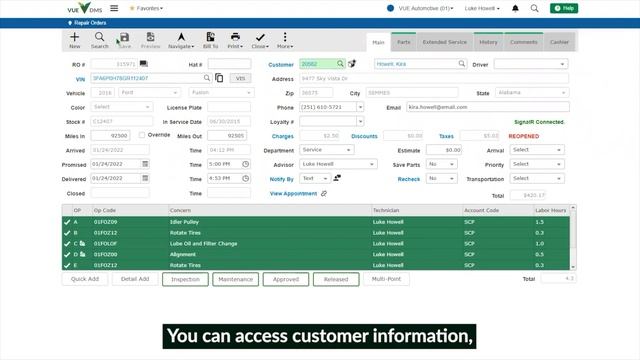Open Delivered time clock picker
Viewport: 640px width, 360px height.
point(245,178)
